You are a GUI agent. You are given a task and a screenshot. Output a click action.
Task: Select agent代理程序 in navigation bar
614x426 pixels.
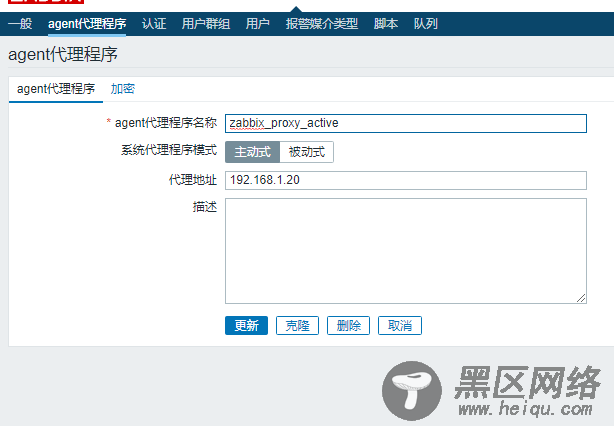[x=87, y=24]
